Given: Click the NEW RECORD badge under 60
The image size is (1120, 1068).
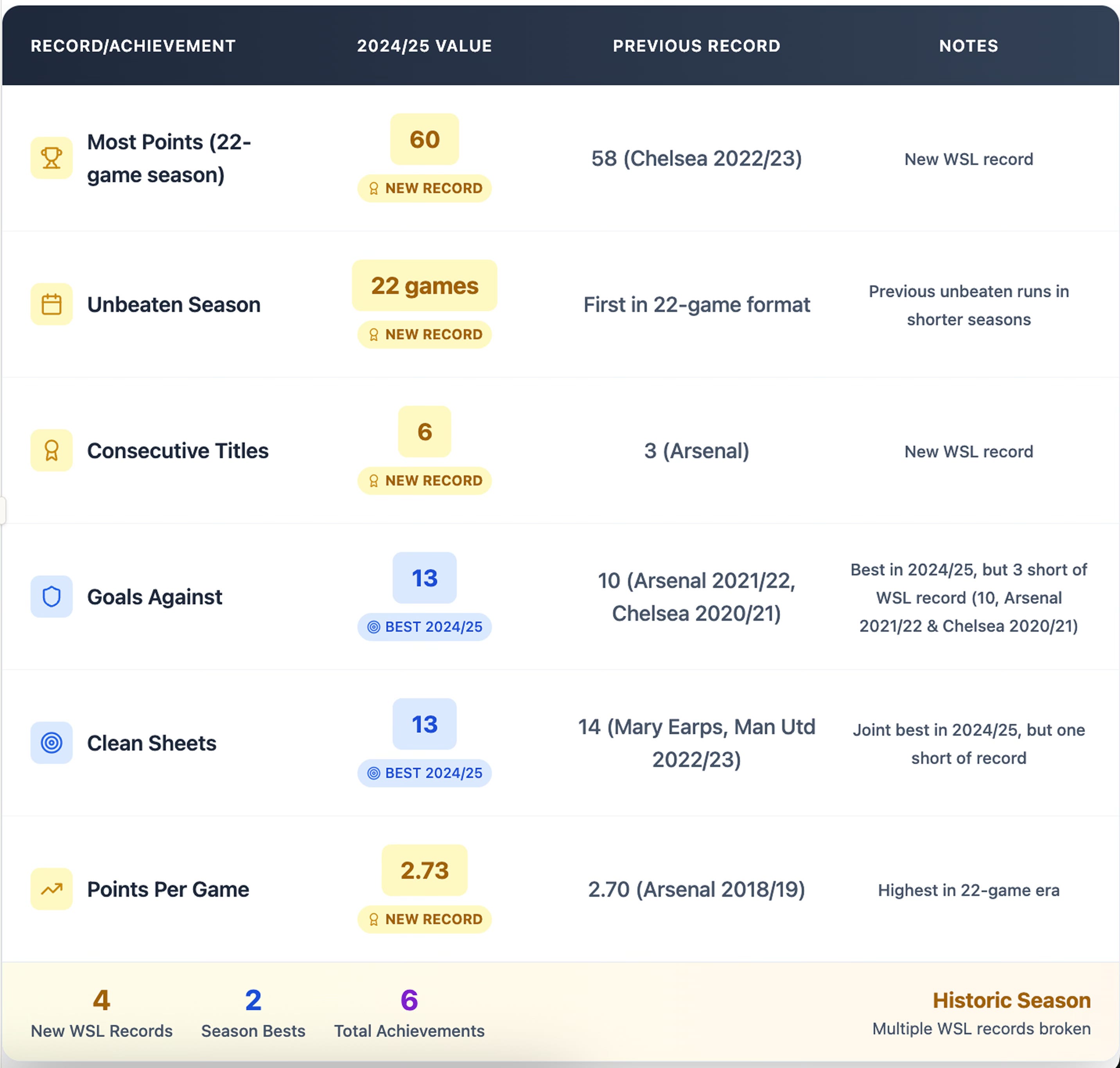Looking at the screenshot, I should pyautogui.click(x=424, y=188).
